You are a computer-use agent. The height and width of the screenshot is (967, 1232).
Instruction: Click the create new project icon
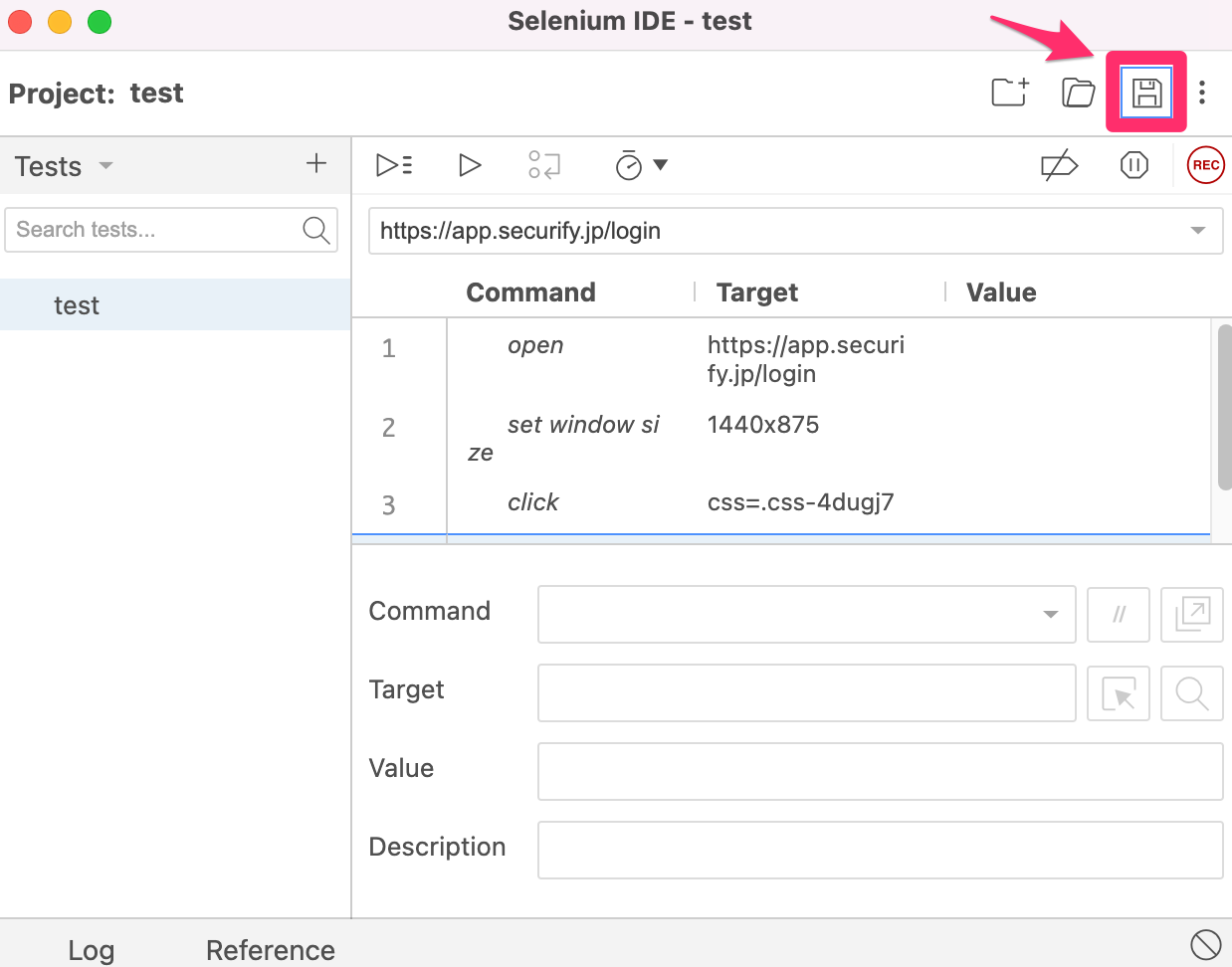tap(1010, 93)
